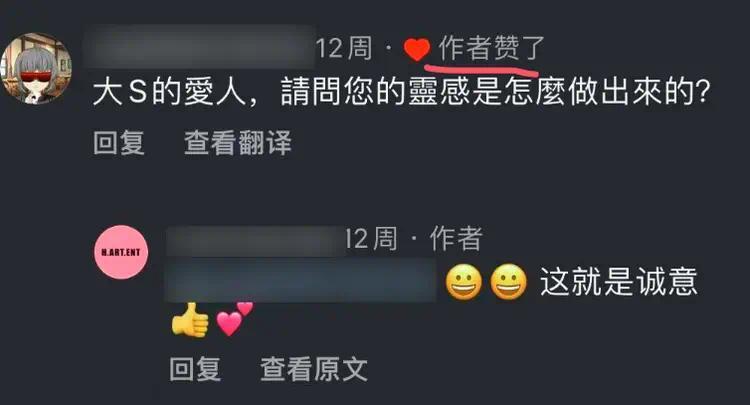Tap the second grinning emoji before 这就是诚意
750x405 pixels.
point(508,282)
